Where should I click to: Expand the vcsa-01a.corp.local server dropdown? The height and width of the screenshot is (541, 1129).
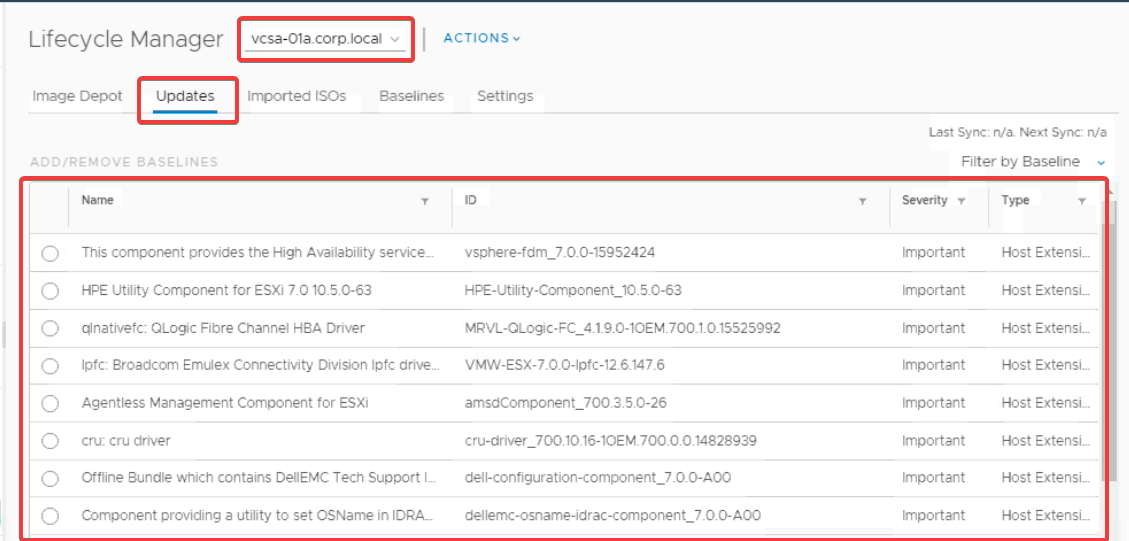click(325, 40)
